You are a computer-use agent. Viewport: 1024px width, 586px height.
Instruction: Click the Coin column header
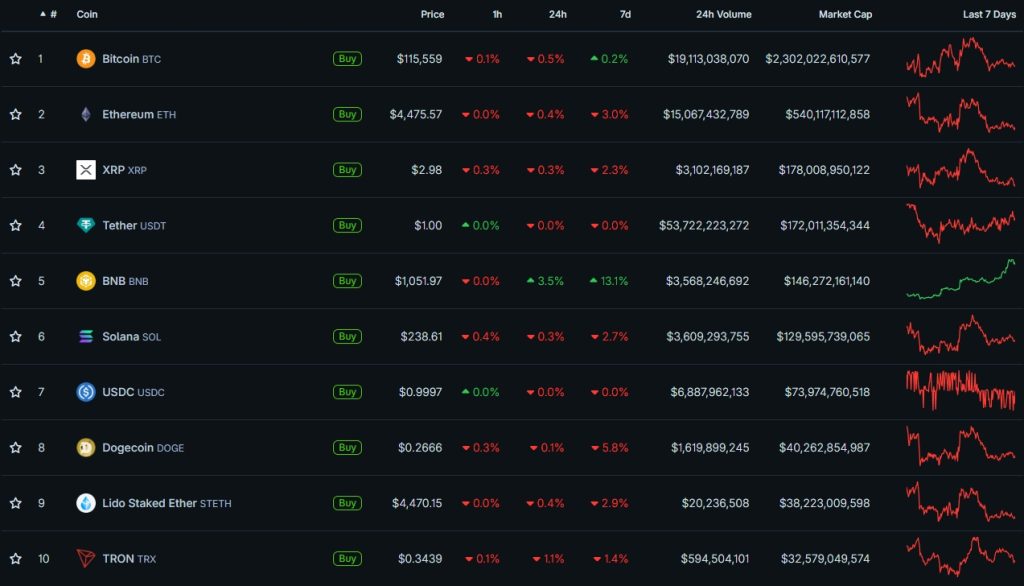pyautogui.click(x=87, y=15)
